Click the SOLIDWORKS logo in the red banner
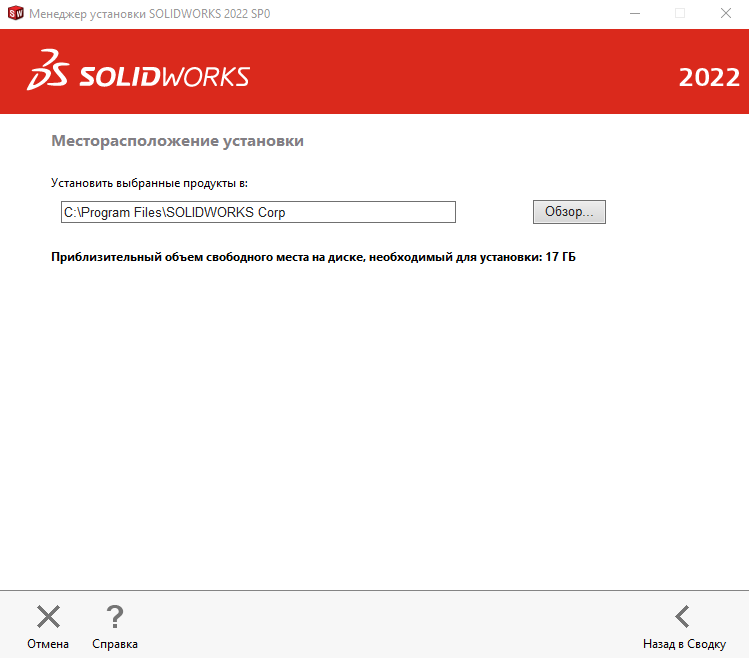The width and height of the screenshot is (749, 658). [139, 71]
